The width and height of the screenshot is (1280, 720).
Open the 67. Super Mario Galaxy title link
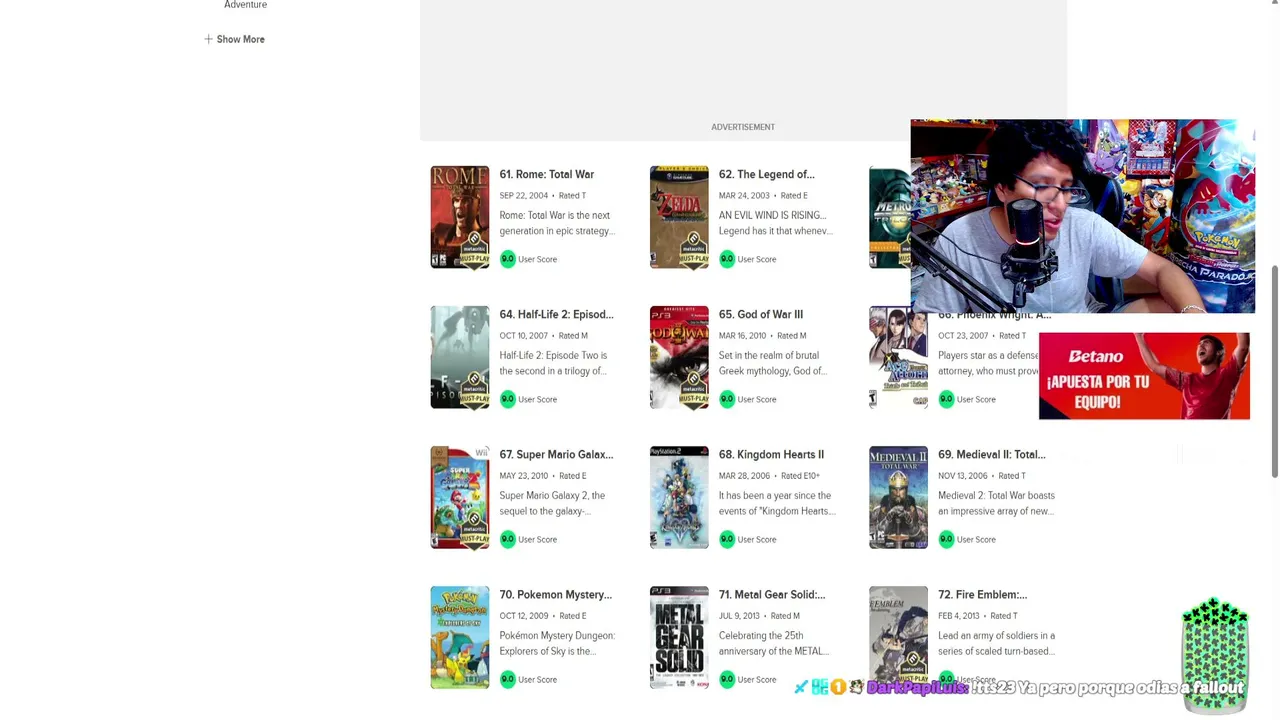pos(556,454)
